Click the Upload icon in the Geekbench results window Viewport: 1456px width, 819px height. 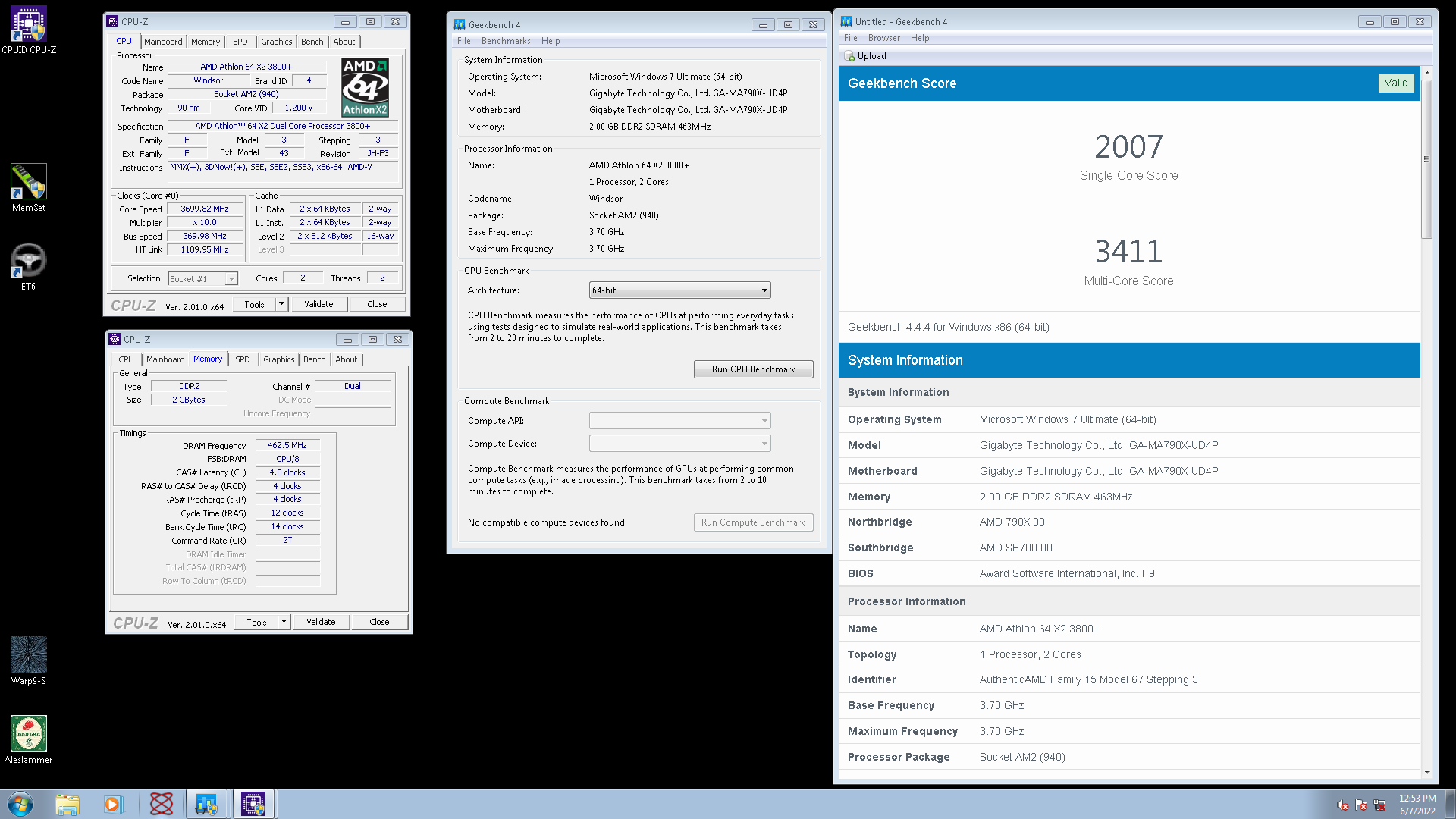tap(849, 56)
